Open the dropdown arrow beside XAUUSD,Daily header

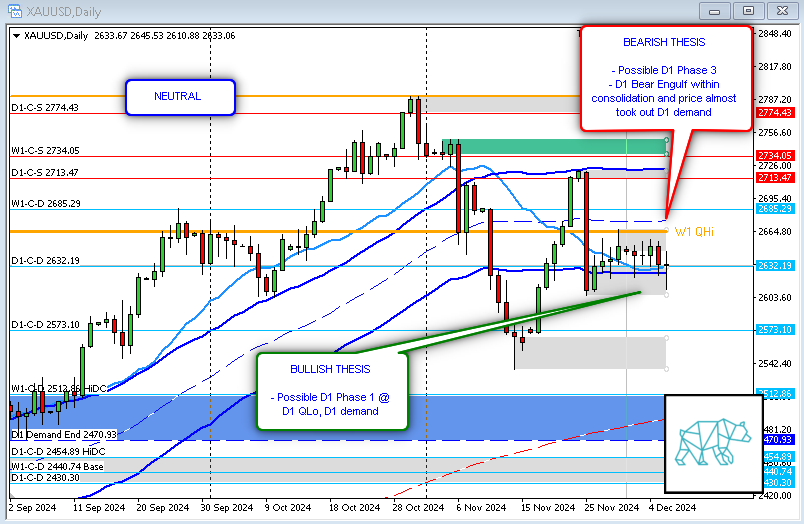click(x=15, y=35)
